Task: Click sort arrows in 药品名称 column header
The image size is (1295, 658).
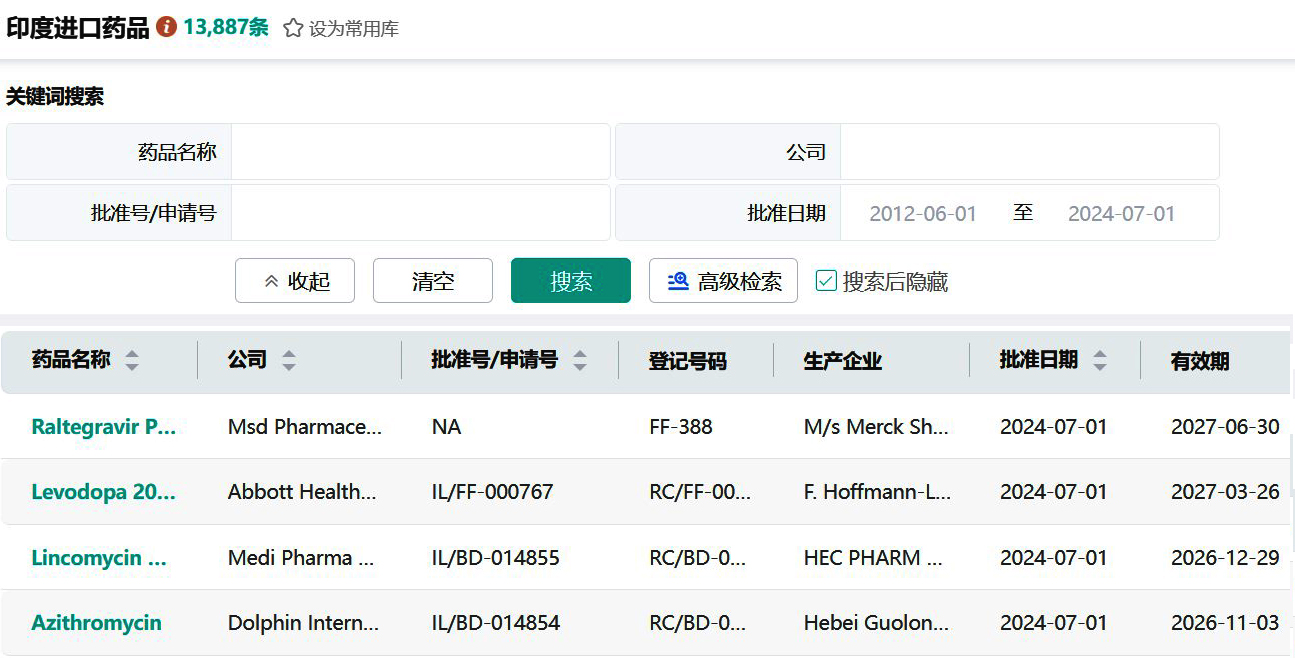Action: 132,361
